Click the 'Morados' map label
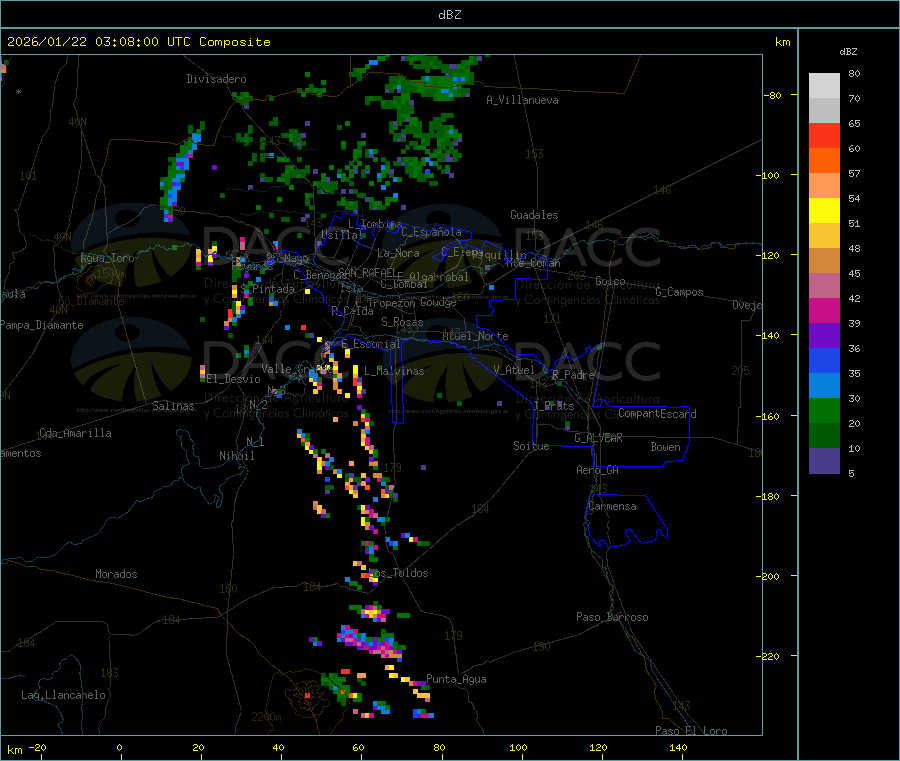The width and height of the screenshot is (900, 761). tap(116, 574)
